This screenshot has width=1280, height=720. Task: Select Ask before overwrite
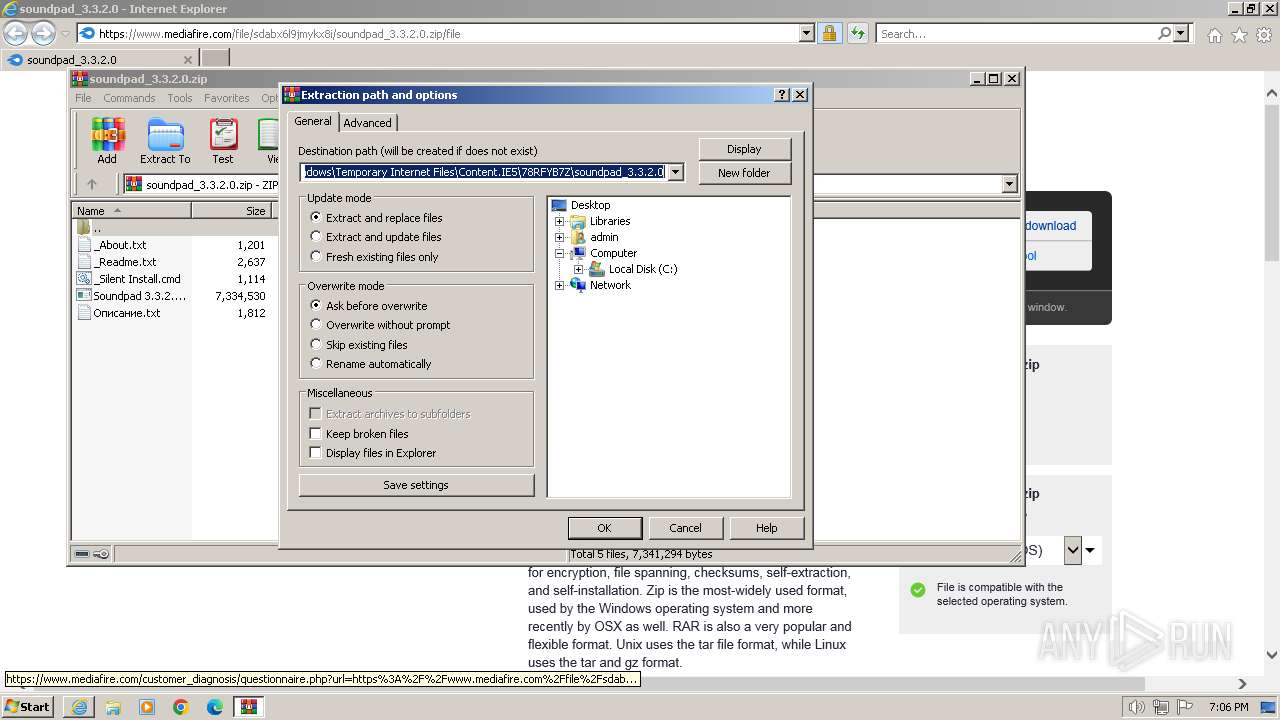316,305
